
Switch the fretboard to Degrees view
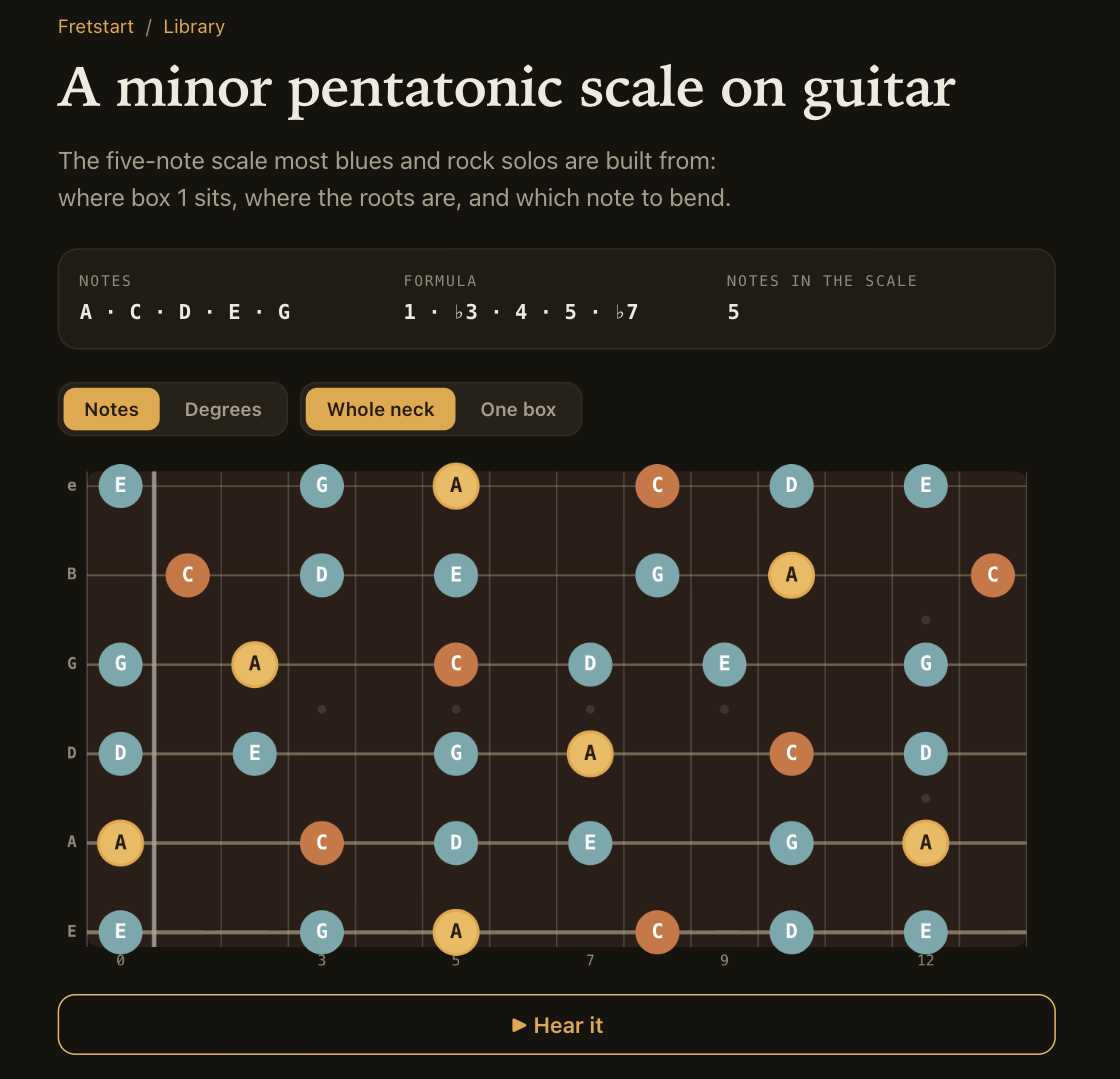point(223,409)
